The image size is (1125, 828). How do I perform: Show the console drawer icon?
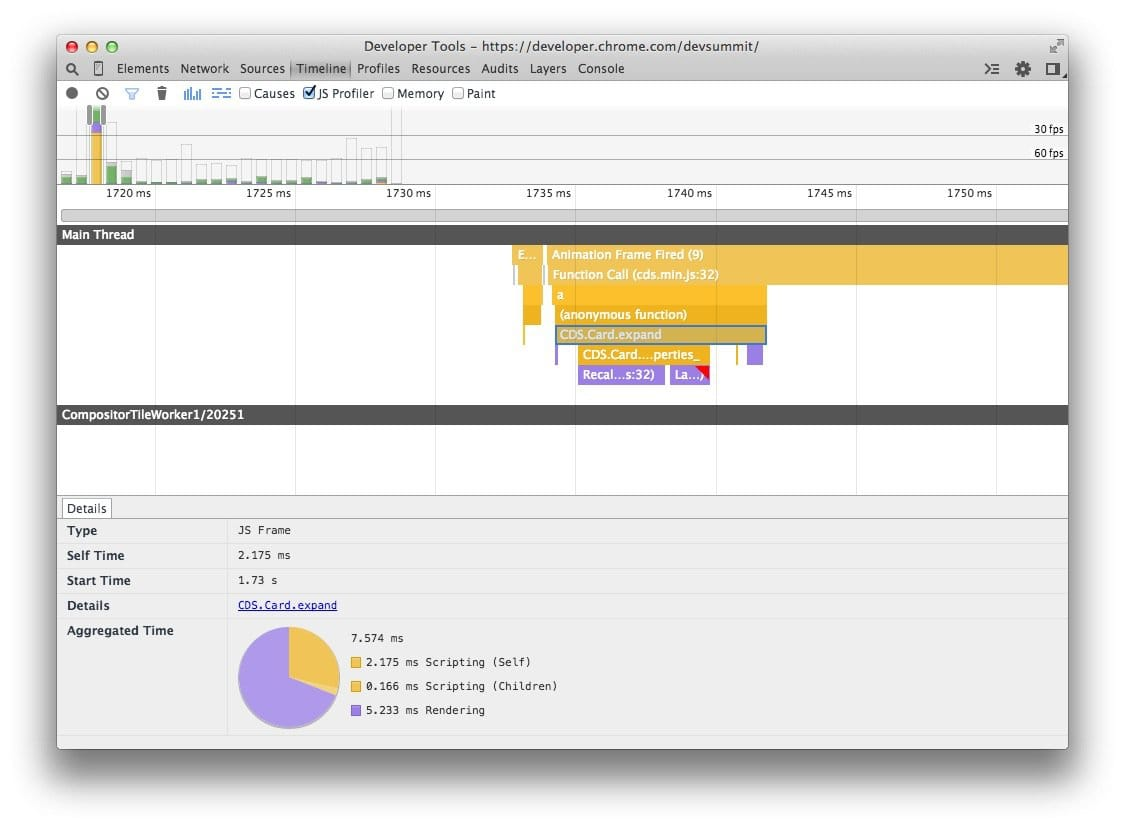point(992,69)
